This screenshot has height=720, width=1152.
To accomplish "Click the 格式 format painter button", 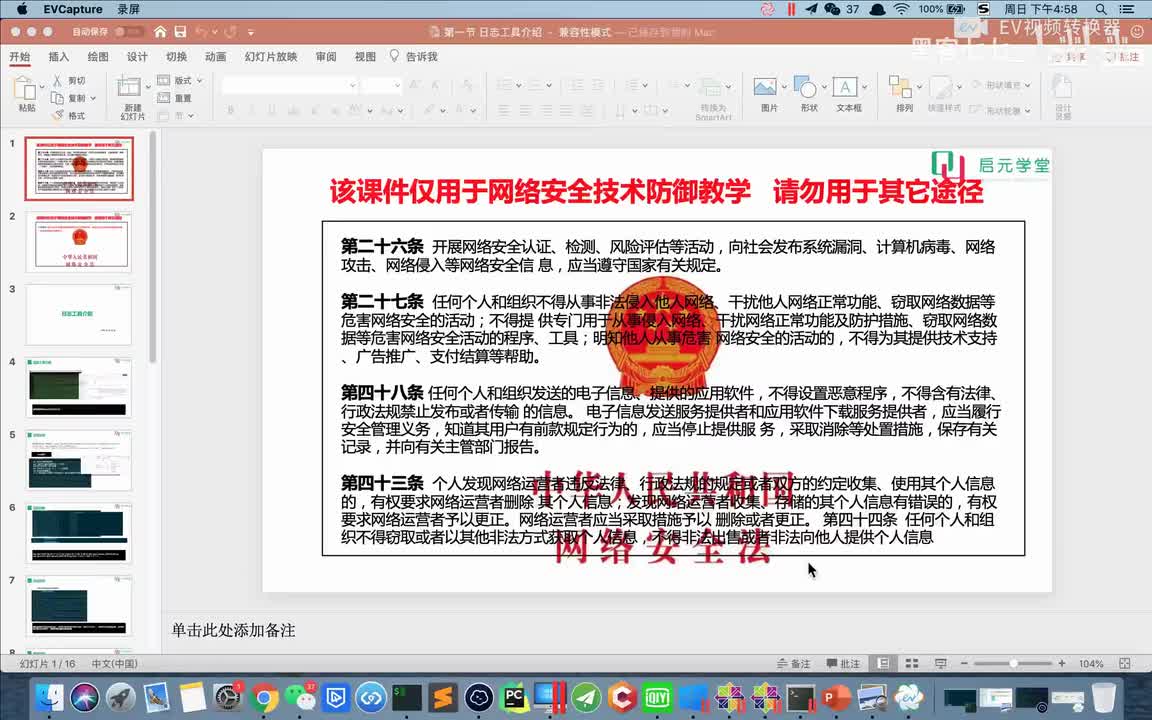I will coord(69,115).
